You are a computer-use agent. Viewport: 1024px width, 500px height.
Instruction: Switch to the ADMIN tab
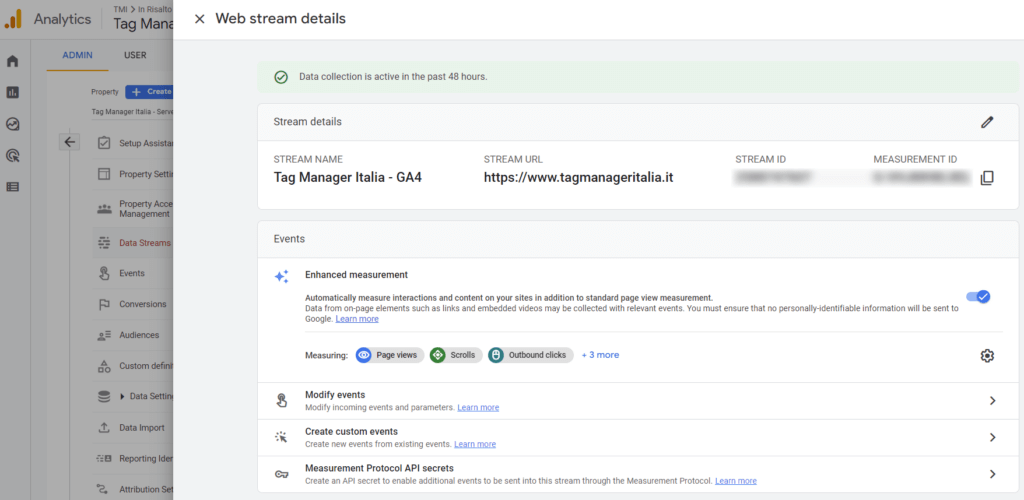click(78, 55)
